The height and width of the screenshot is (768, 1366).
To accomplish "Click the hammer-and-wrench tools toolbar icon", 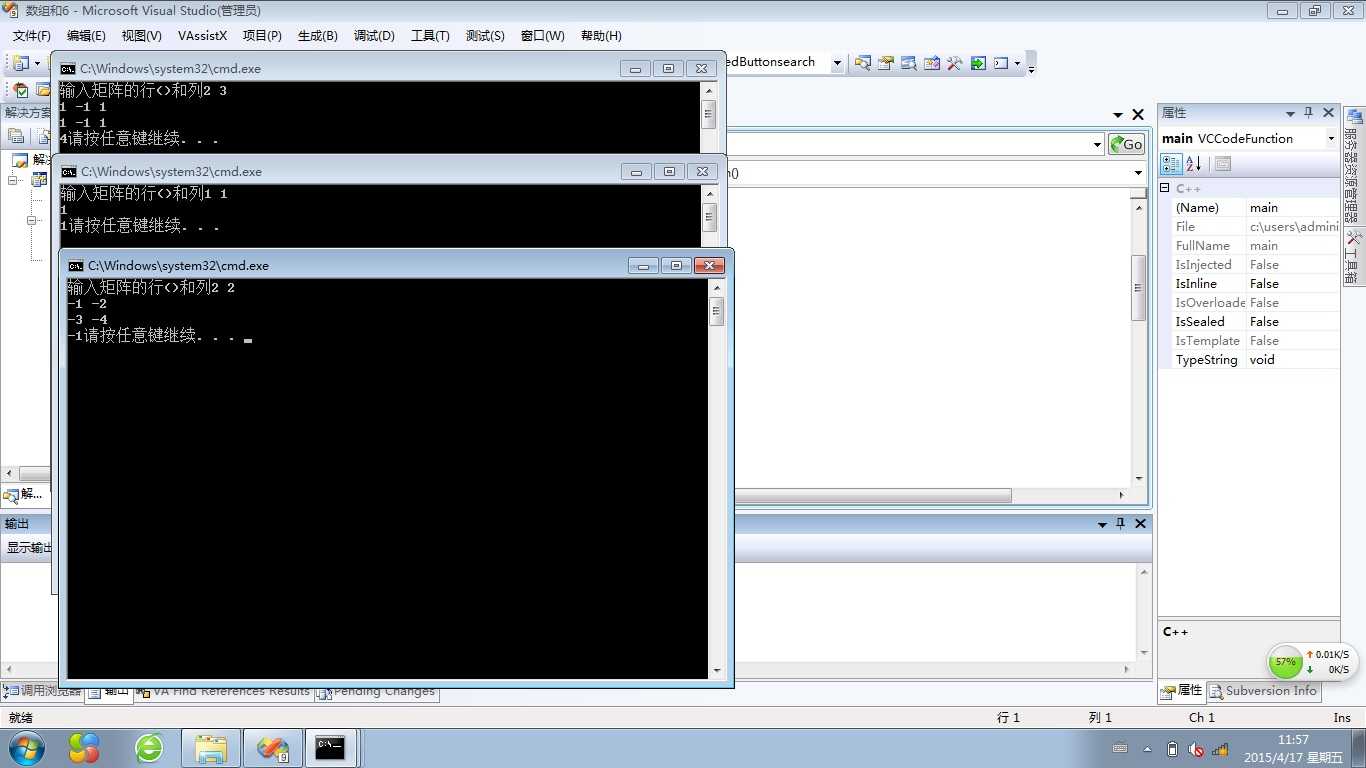I will (x=954, y=63).
